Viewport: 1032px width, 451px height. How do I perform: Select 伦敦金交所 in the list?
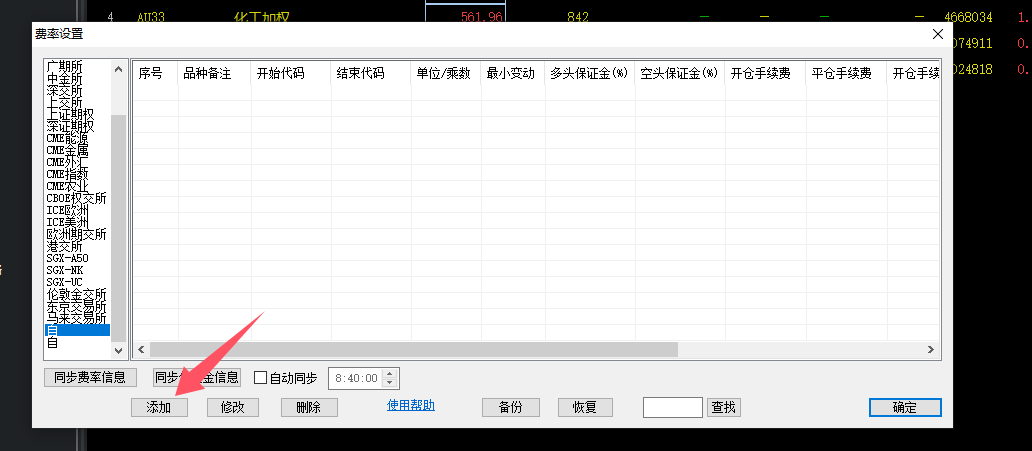pyautogui.click(x=76, y=294)
